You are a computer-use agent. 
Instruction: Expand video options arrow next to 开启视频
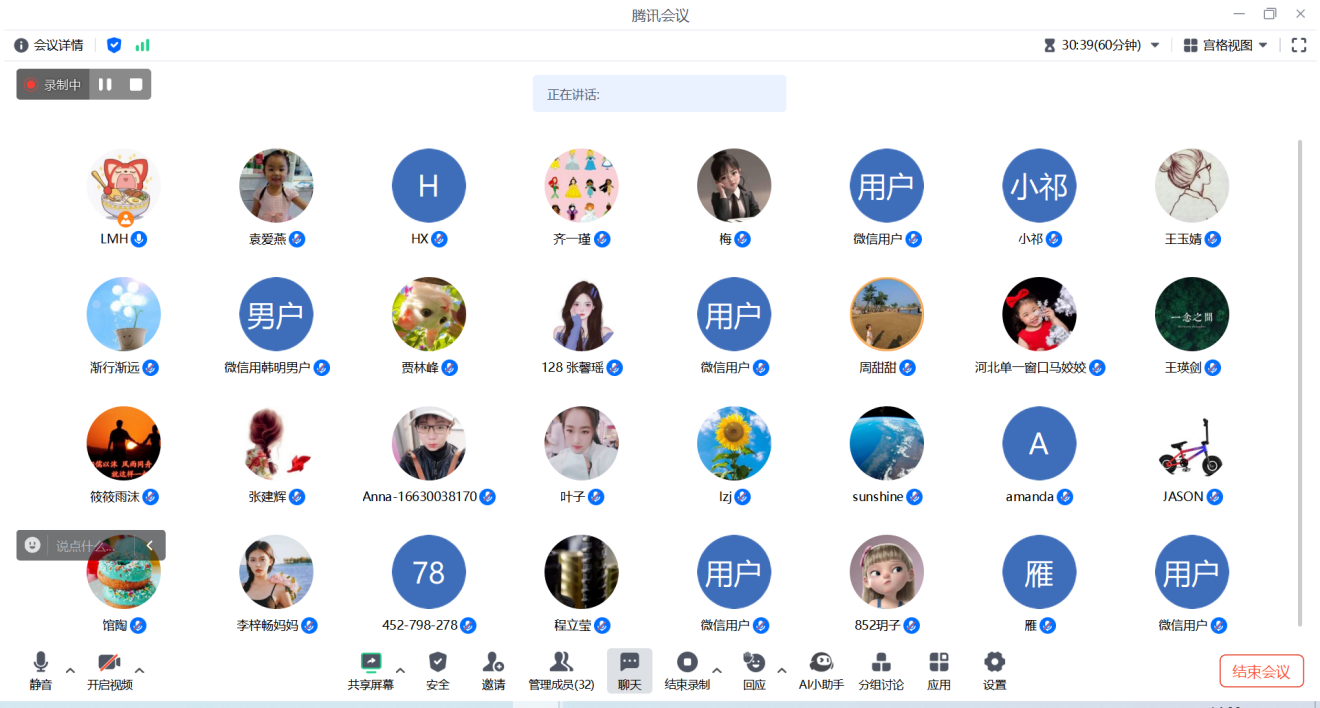coord(139,670)
